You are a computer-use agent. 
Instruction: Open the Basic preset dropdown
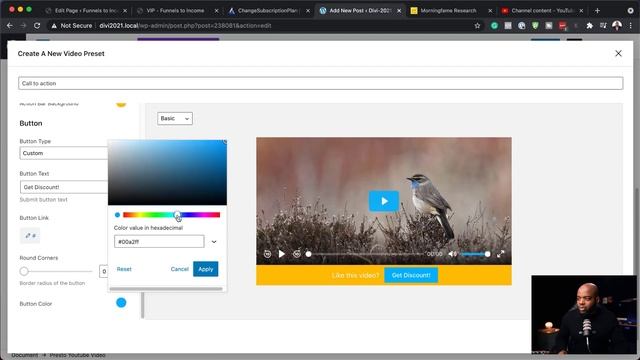pos(175,118)
